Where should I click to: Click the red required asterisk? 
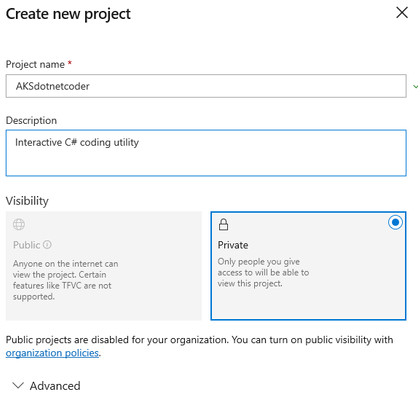(70, 63)
